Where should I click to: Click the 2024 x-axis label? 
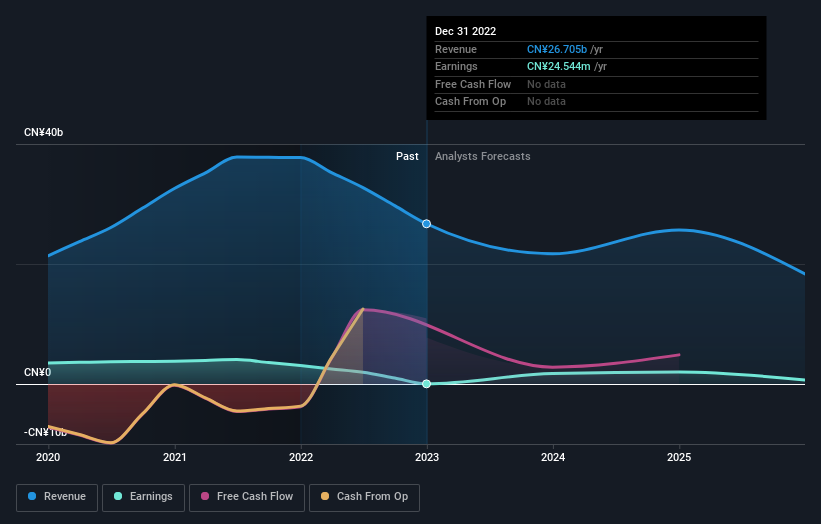coord(553,457)
